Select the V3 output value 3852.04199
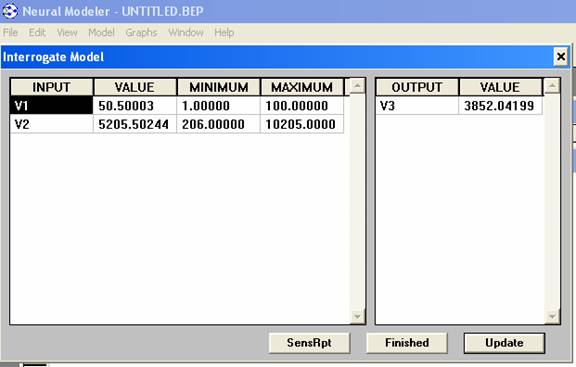576x367 pixels. point(500,106)
